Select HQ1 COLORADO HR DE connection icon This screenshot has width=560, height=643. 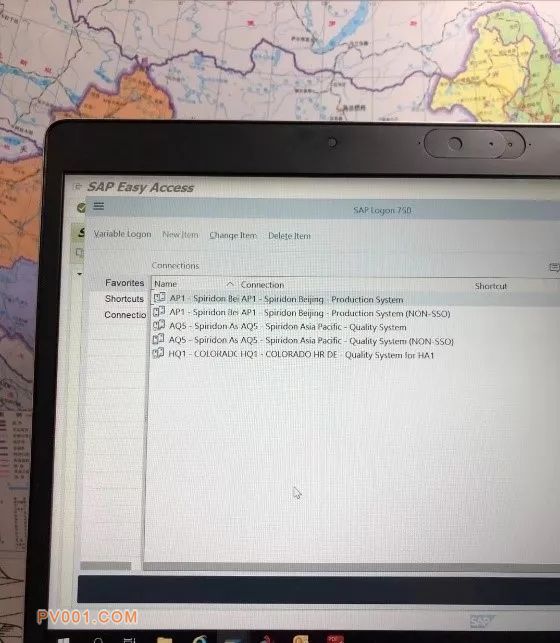coord(158,353)
